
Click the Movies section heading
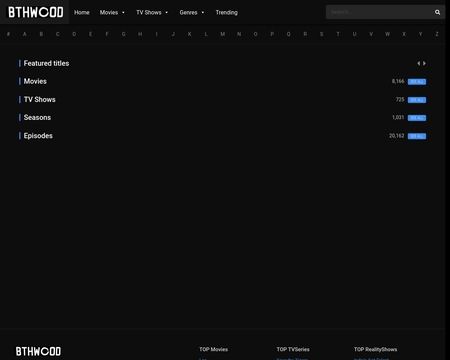pos(35,81)
